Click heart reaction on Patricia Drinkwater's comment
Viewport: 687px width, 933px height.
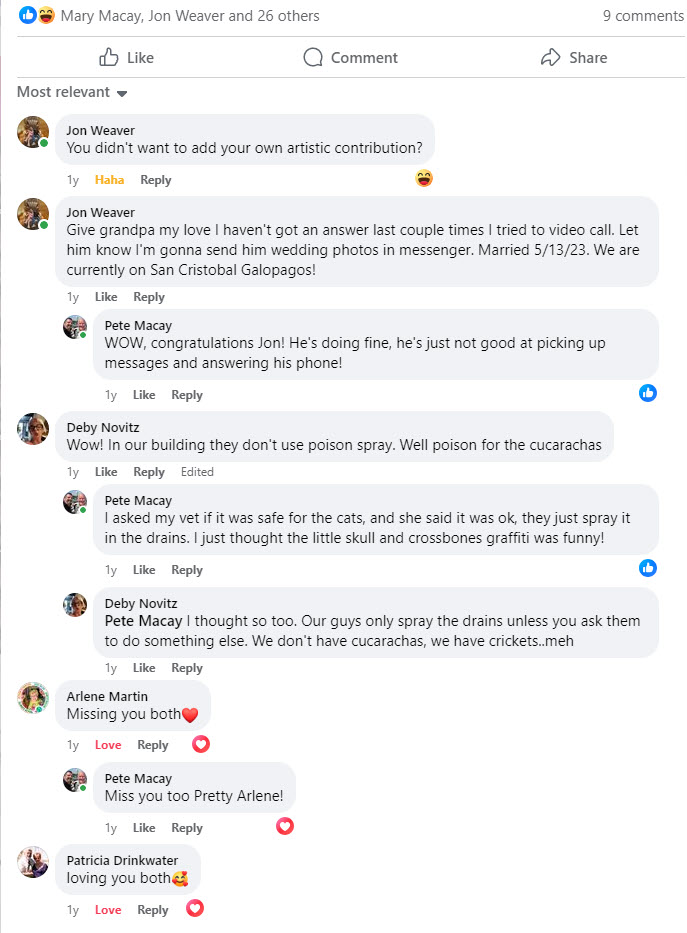196,909
